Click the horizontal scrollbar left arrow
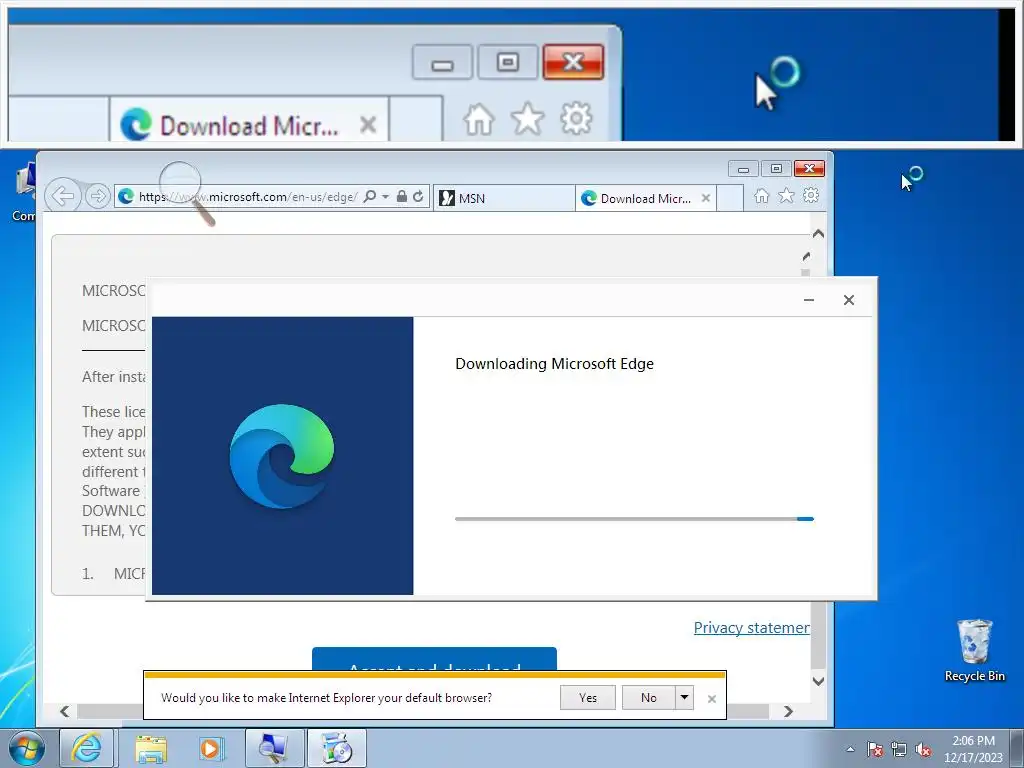 [x=64, y=711]
